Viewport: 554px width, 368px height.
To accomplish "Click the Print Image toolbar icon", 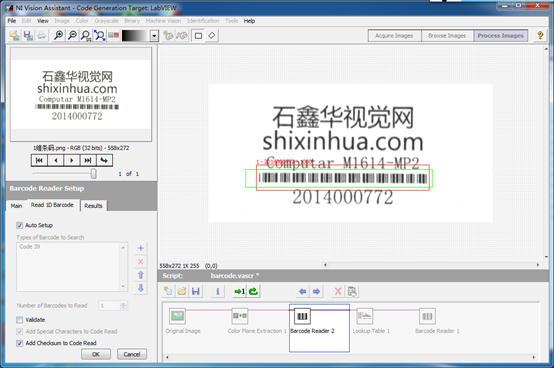I will [x=41, y=35].
